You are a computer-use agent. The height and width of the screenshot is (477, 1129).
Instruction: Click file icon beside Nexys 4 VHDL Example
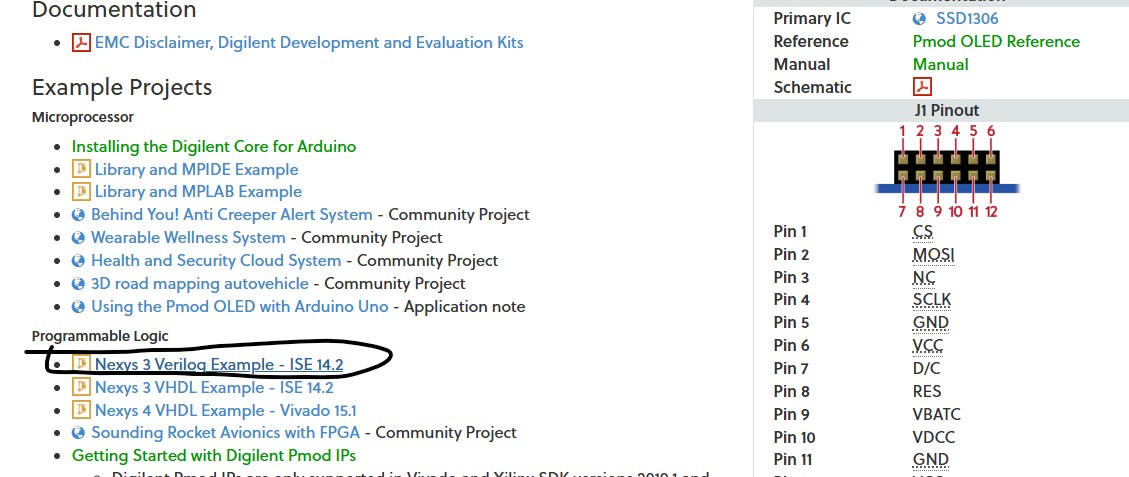[x=81, y=410]
